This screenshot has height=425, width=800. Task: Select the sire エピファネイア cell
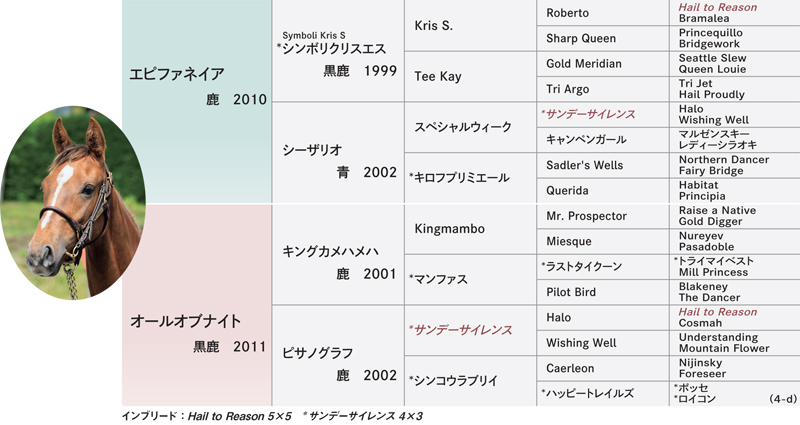196,102
